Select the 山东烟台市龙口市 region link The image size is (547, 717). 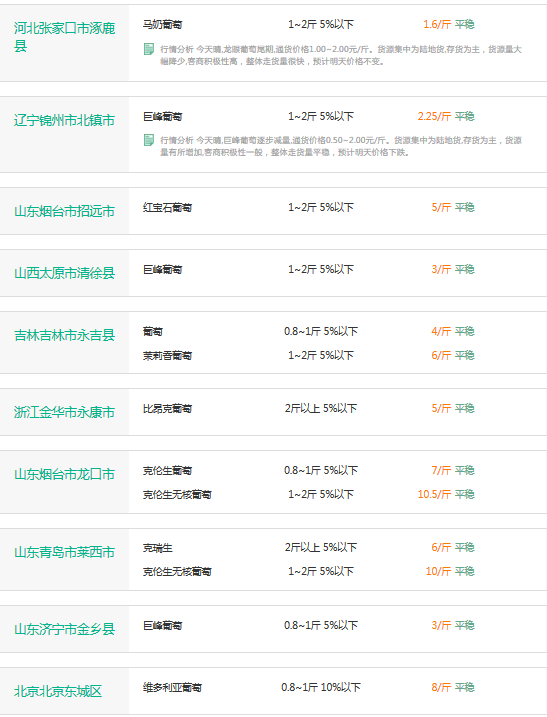(64, 475)
